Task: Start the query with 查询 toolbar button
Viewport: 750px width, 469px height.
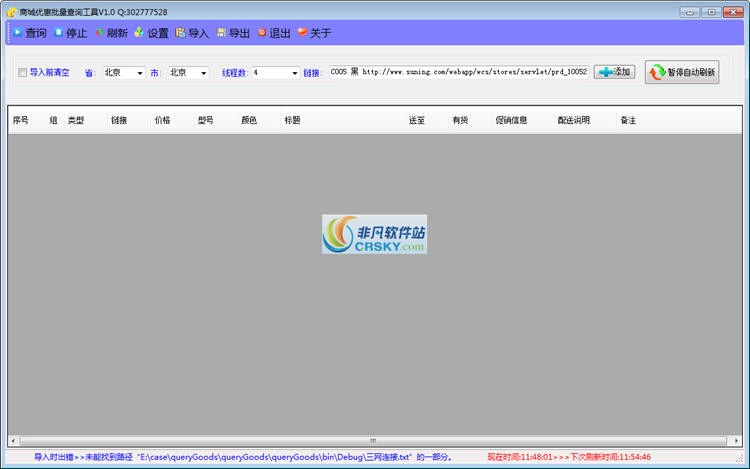Action: 30,33
